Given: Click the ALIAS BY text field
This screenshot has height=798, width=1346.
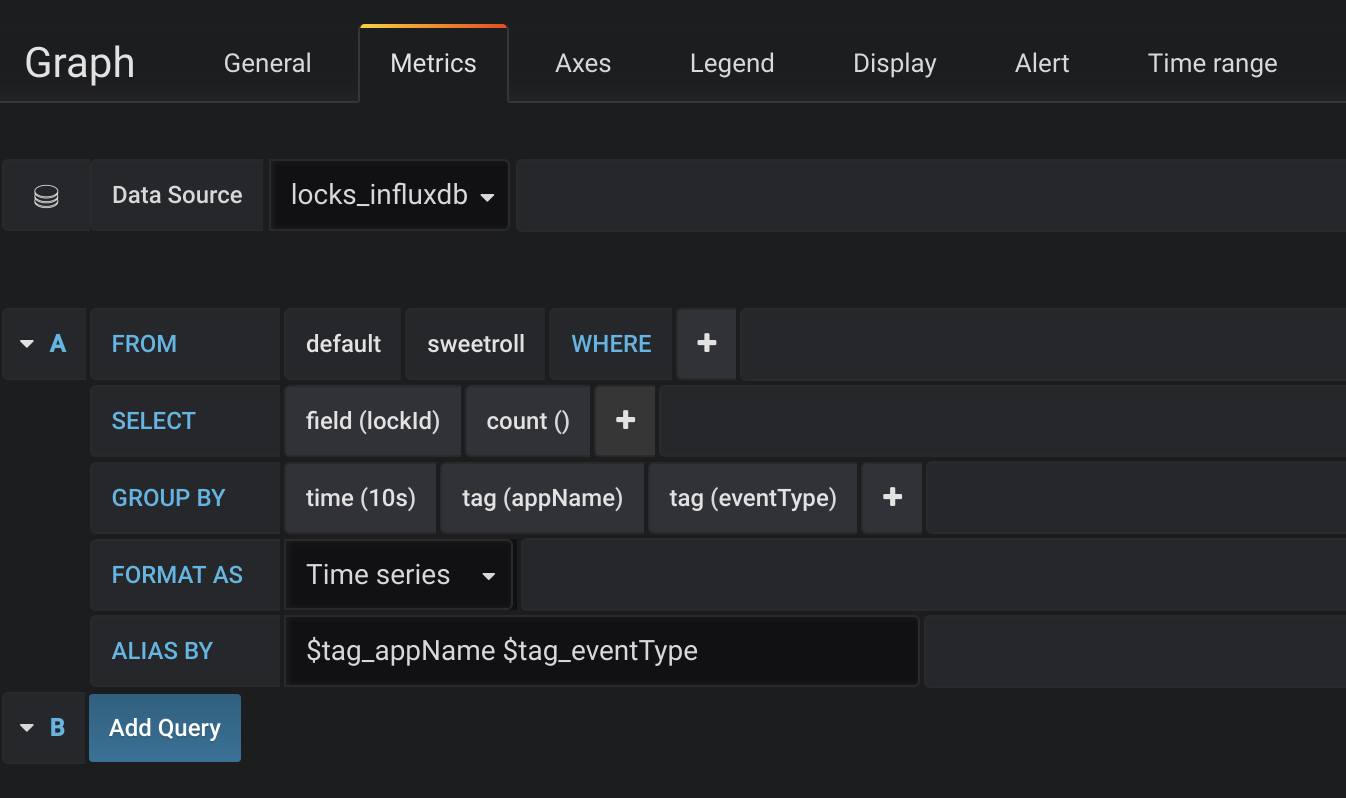Looking at the screenshot, I should click(x=602, y=652).
